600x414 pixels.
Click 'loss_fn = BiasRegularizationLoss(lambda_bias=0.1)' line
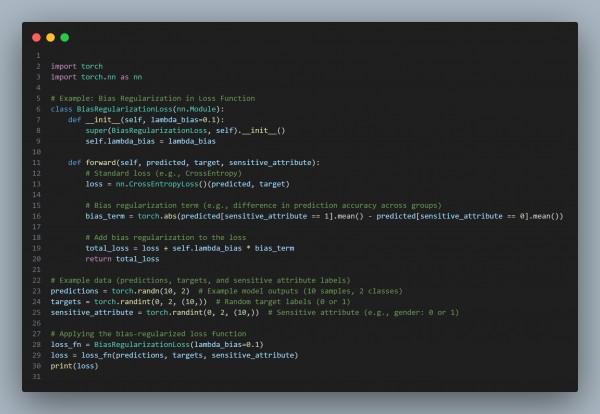[157, 344]
